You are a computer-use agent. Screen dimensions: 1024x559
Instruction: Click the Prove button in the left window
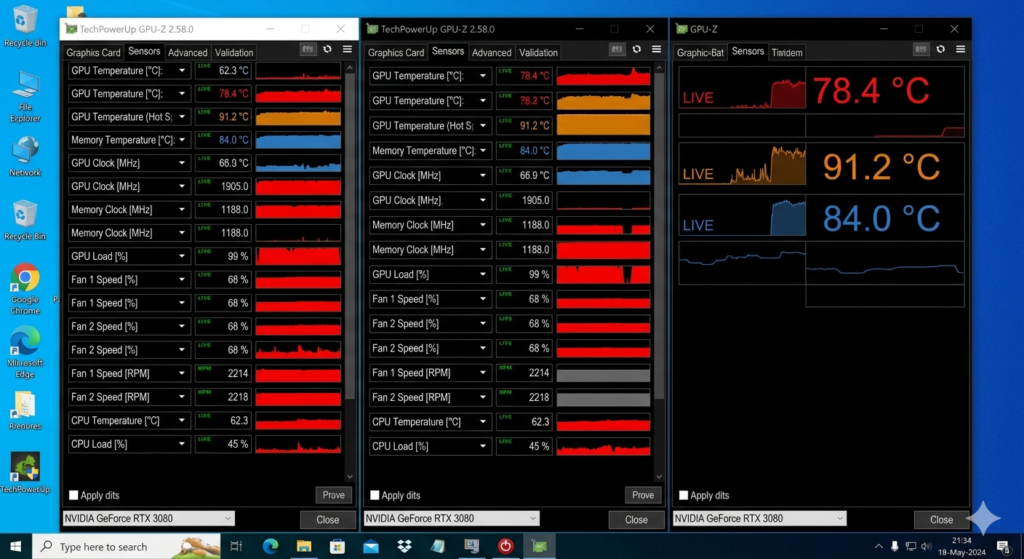[333, 495]
